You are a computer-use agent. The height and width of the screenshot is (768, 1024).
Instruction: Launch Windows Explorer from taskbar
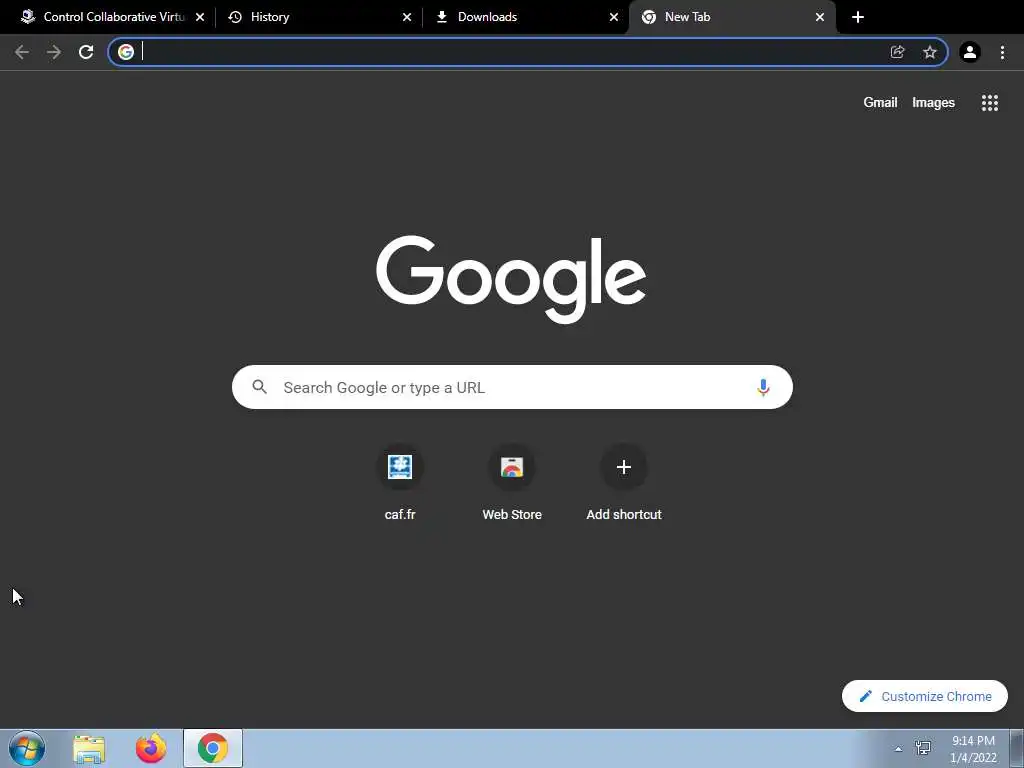(x=89, y=749)
